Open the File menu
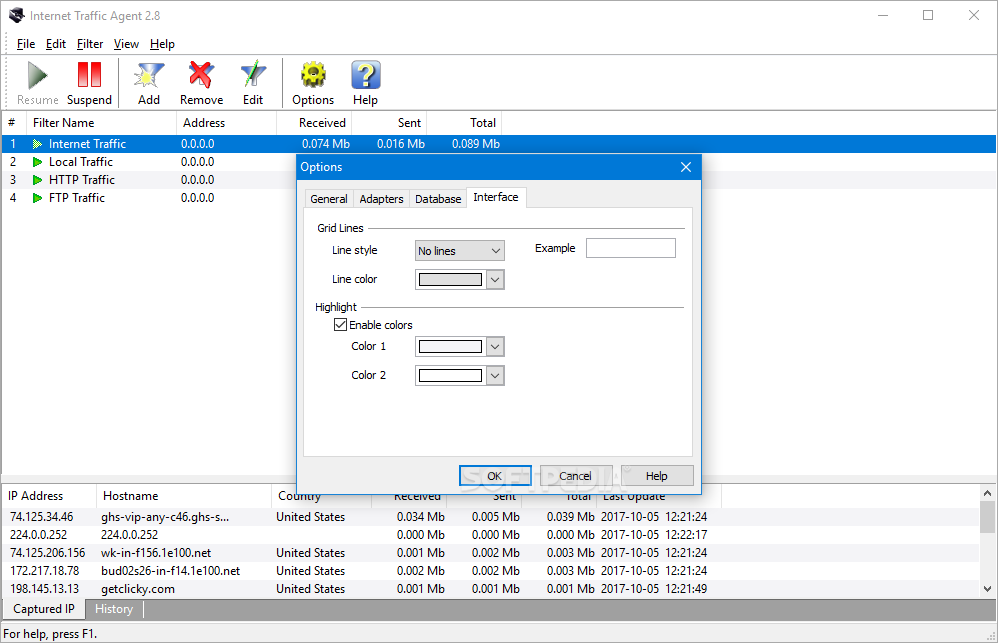Image resolution: width=998 pixels, height=643 pixels. point(26,44)
